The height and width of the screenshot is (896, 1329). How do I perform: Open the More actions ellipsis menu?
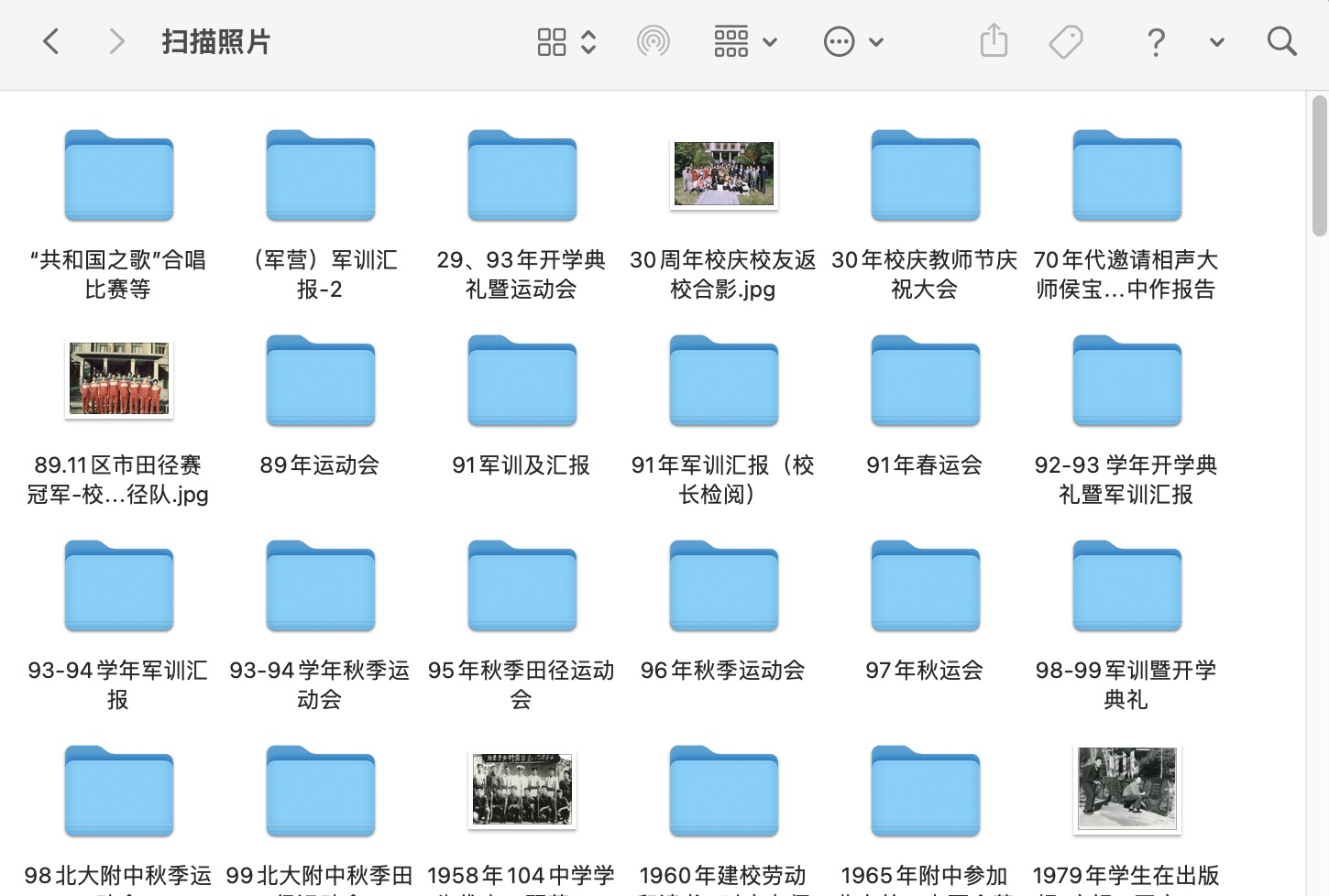pos(852,41)
